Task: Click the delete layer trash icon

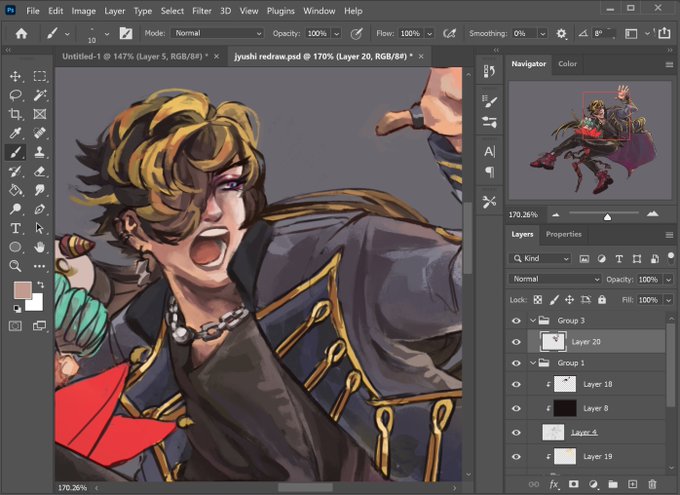Action: pyautogui.click(x=652, y=484)
